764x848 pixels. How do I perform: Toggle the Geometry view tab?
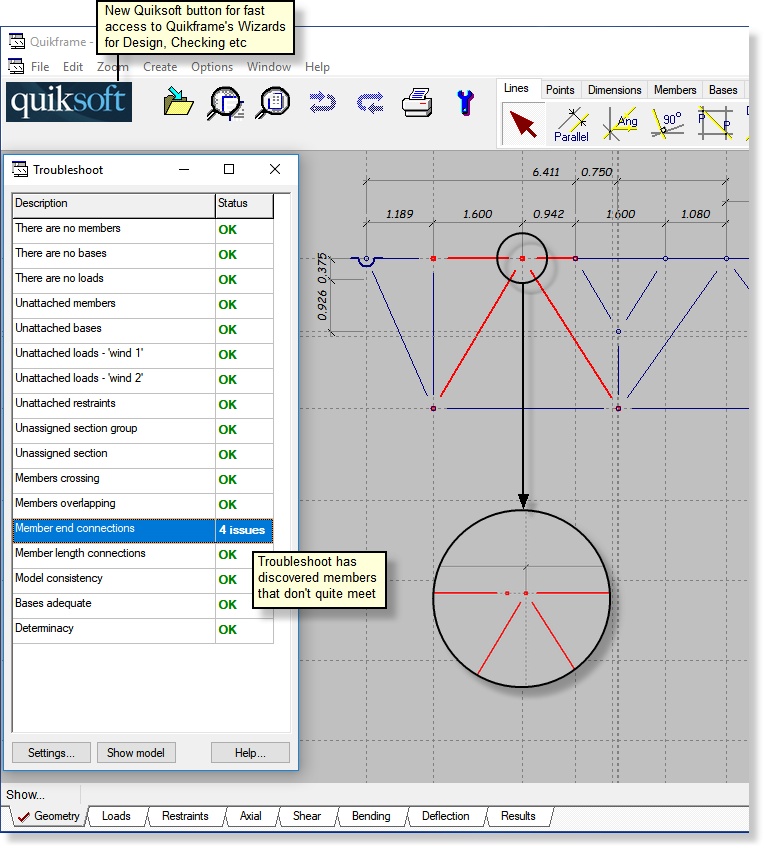click(x=49, y=816)
